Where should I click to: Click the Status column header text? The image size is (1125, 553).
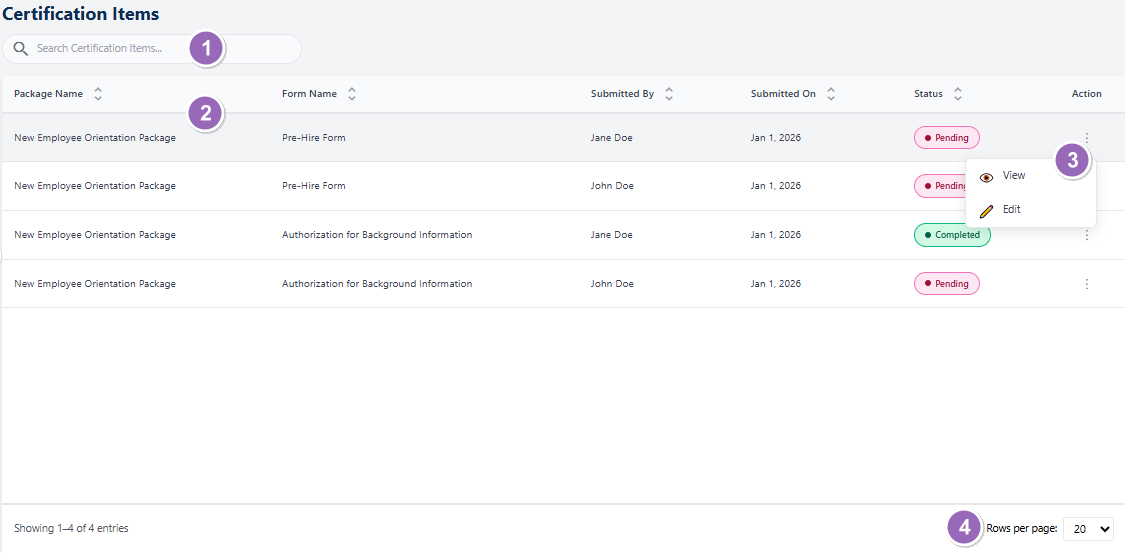(928, 94)
